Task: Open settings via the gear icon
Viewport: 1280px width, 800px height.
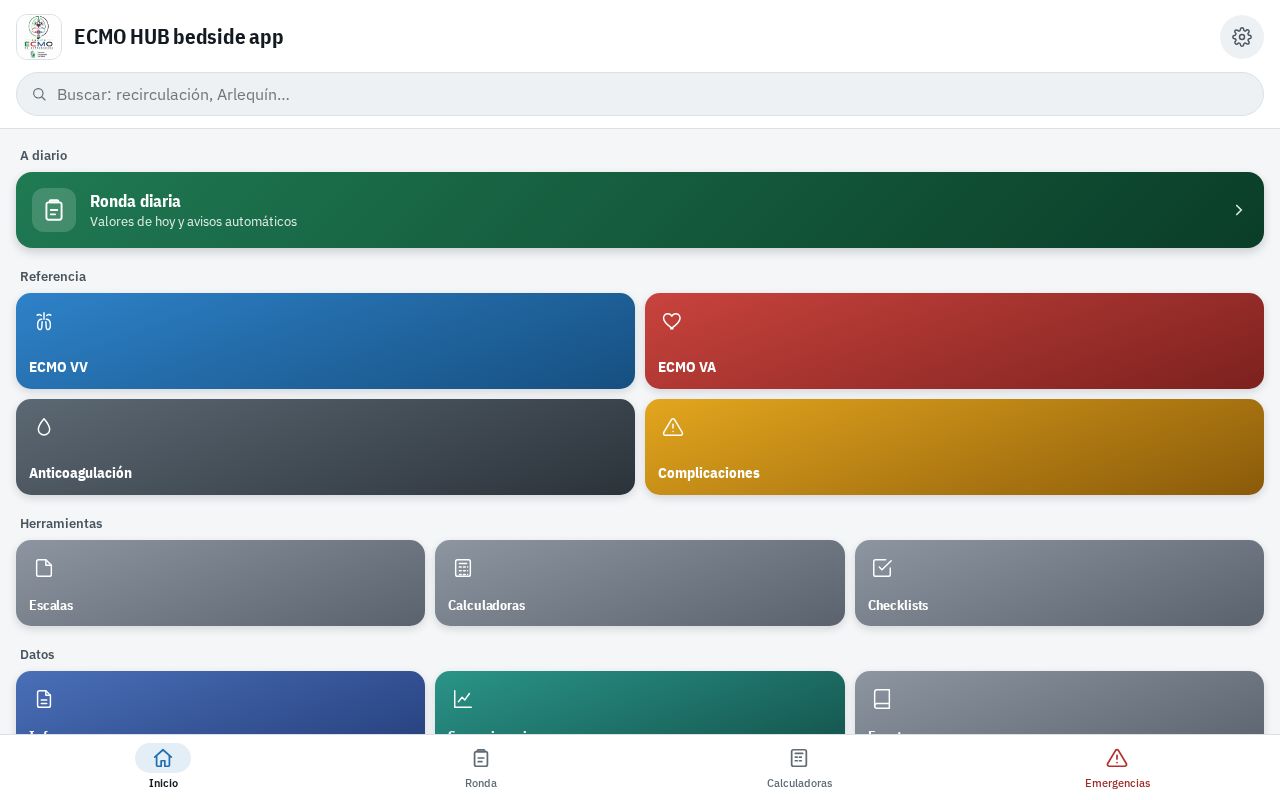Action: point(1242,37)
